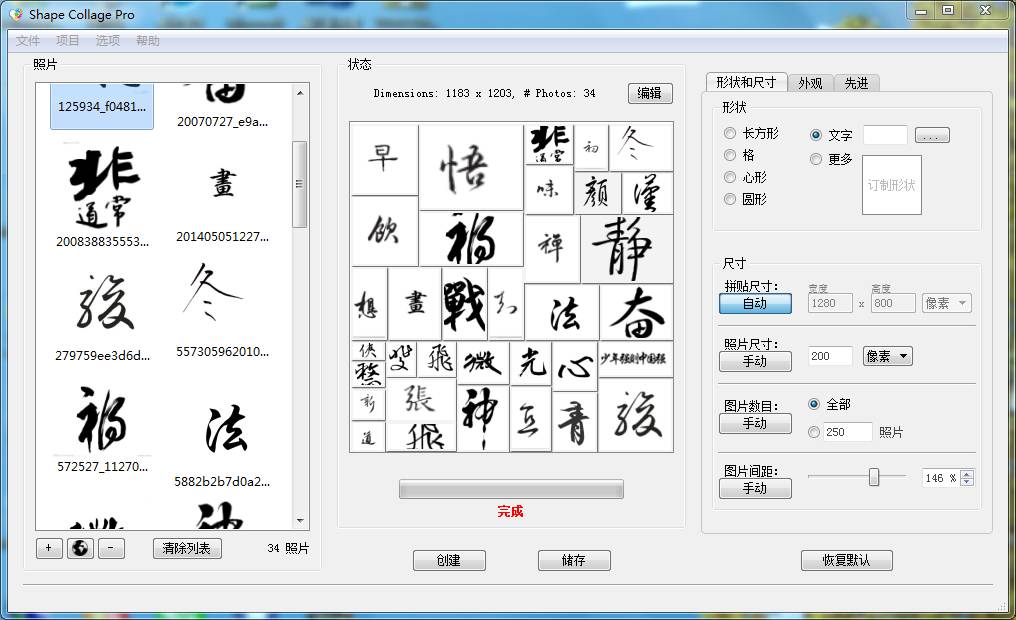Click the photo size 200 input field

830,356
